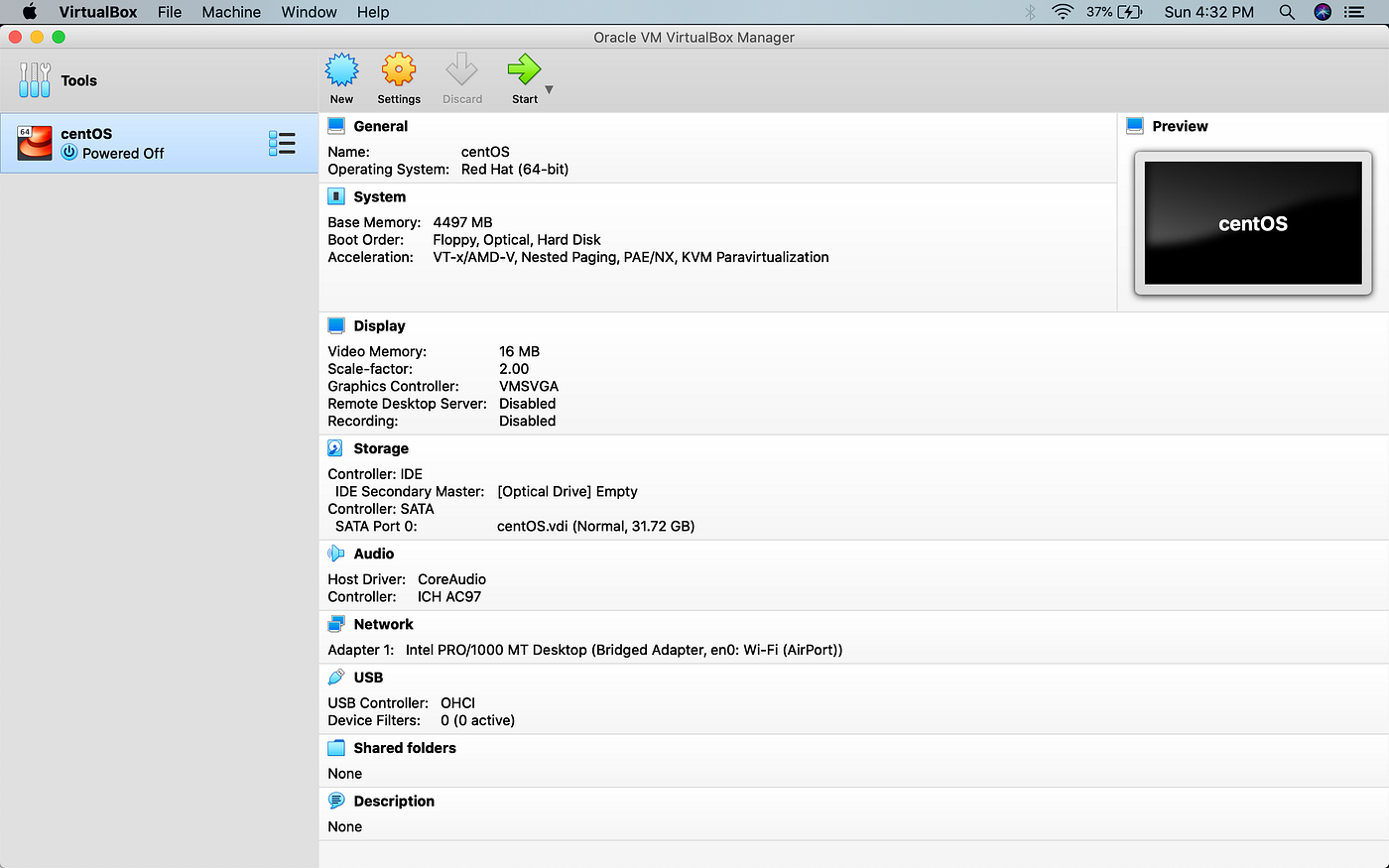Click the Network section icon
This screenshot has height=868, width=1389.
[x=336, y=624]
